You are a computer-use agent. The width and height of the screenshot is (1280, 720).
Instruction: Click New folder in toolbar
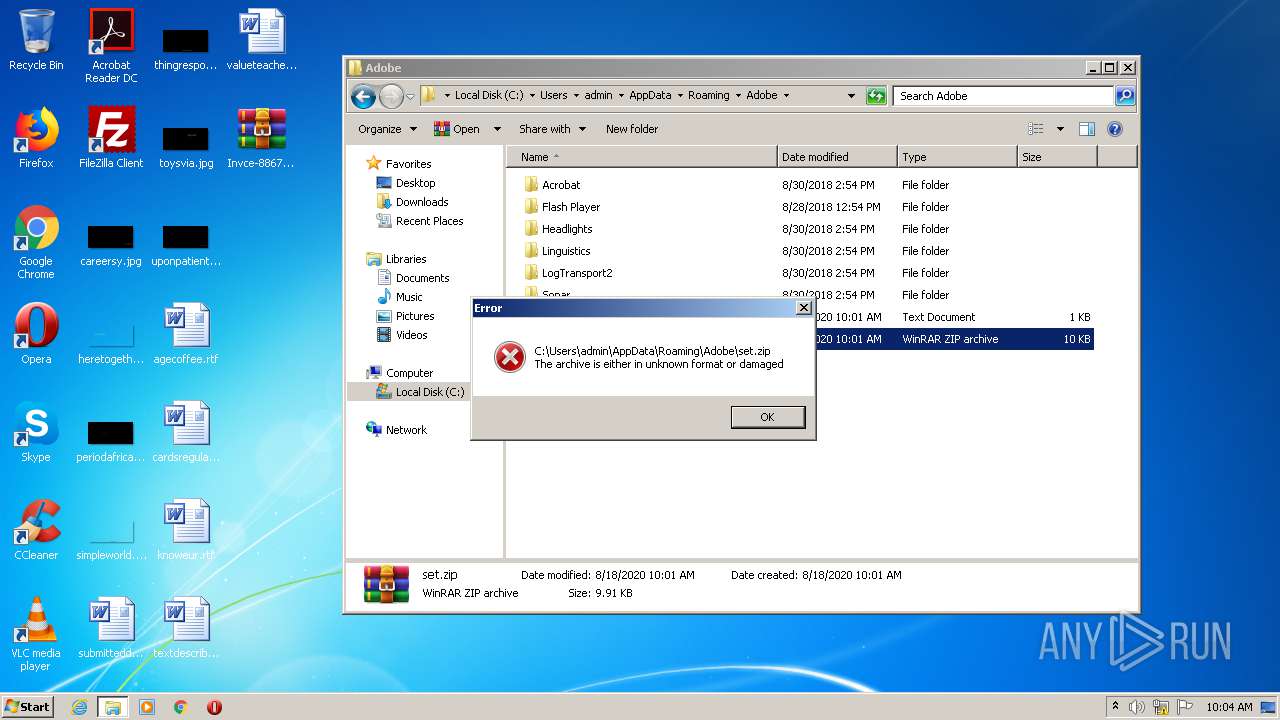pyautogui.click(x=632, y=129)
